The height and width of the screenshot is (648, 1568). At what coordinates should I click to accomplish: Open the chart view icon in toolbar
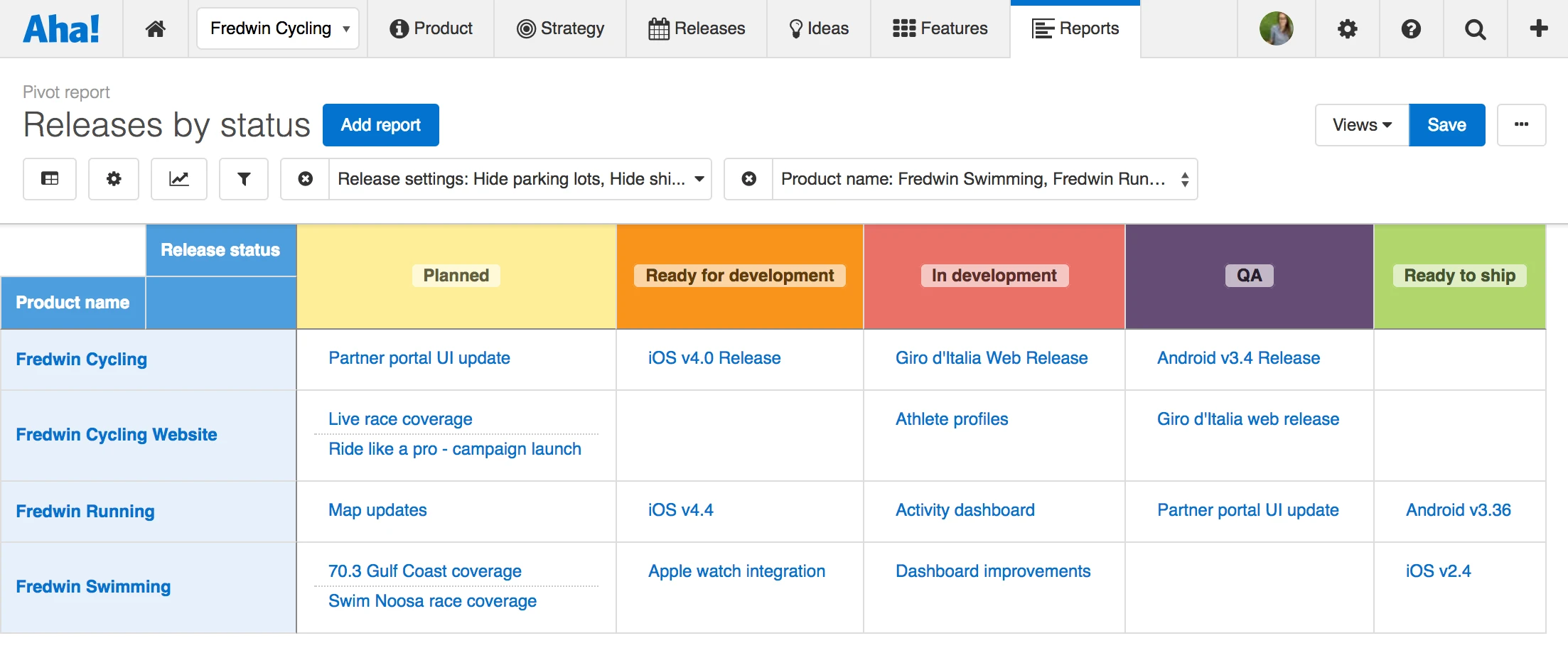(179, 179)
